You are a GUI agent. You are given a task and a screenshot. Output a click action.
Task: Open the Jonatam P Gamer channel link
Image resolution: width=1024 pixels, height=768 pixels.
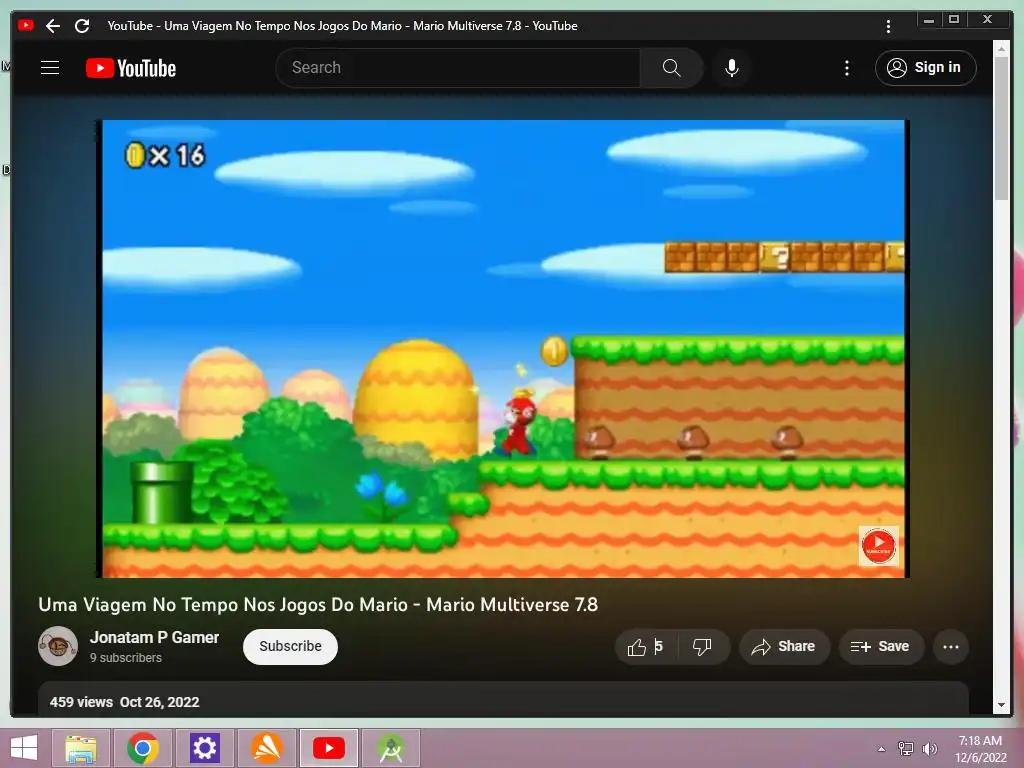(x=154, y=637)
